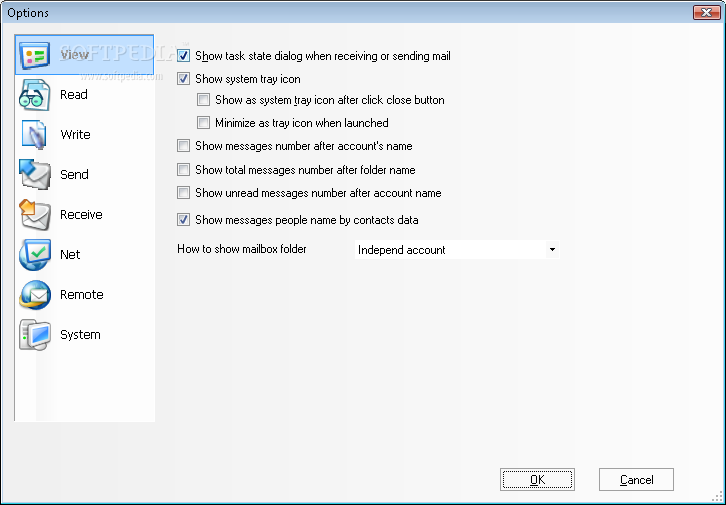This screenshot has width=726, height=505.
Task: Switch to the Write label
Action: 75,135
